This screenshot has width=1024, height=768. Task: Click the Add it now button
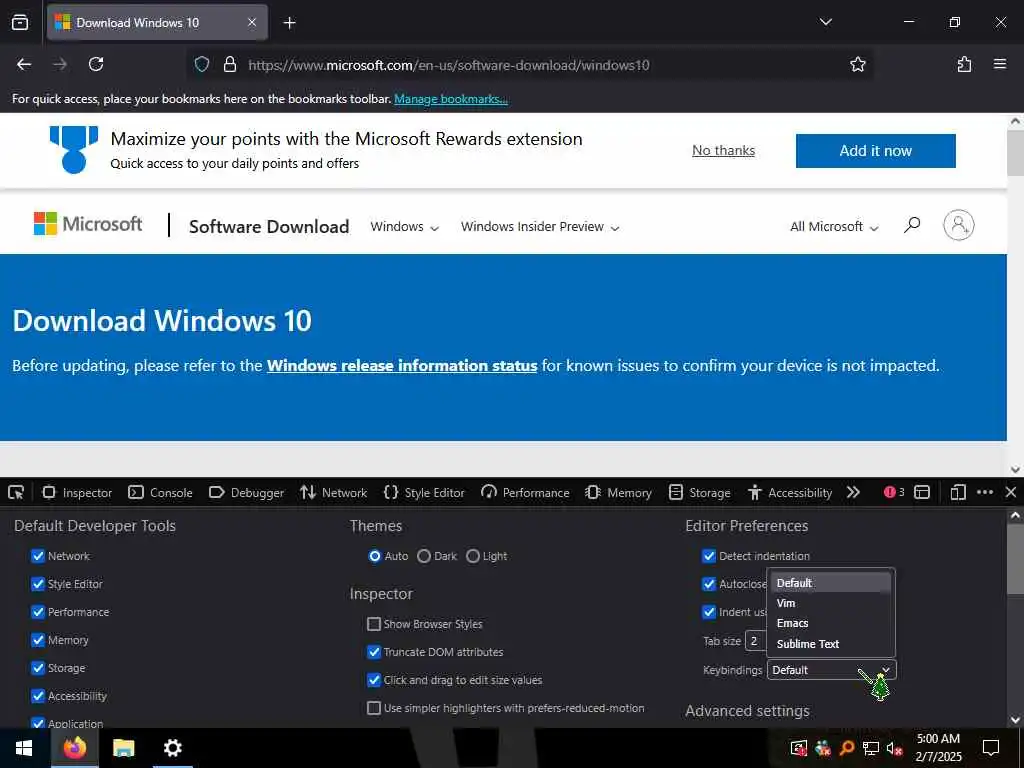coord(875,151)
